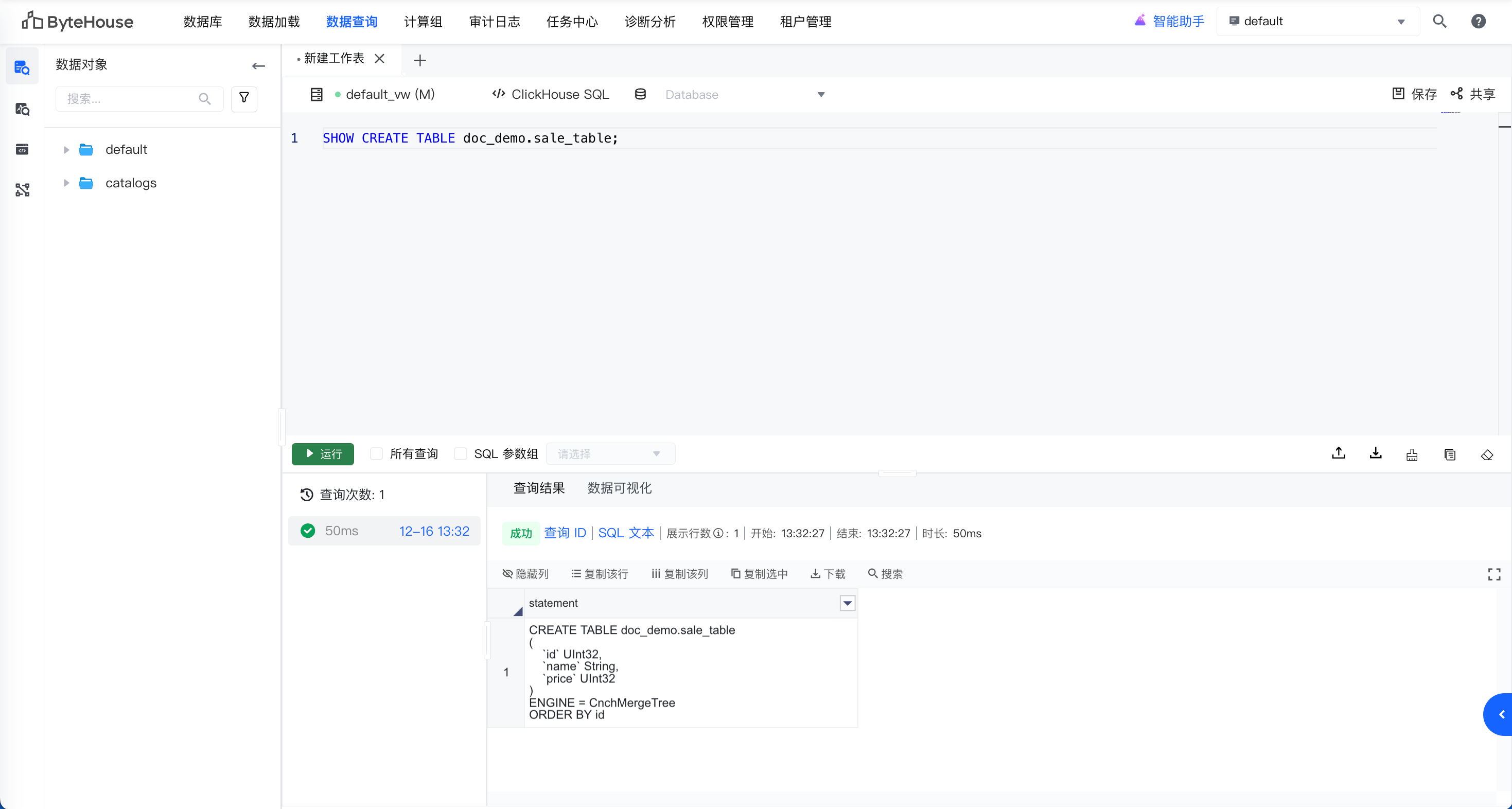1512x809 pixels.
Task: Open the 查询 ID link
Action: coord(565,533)
